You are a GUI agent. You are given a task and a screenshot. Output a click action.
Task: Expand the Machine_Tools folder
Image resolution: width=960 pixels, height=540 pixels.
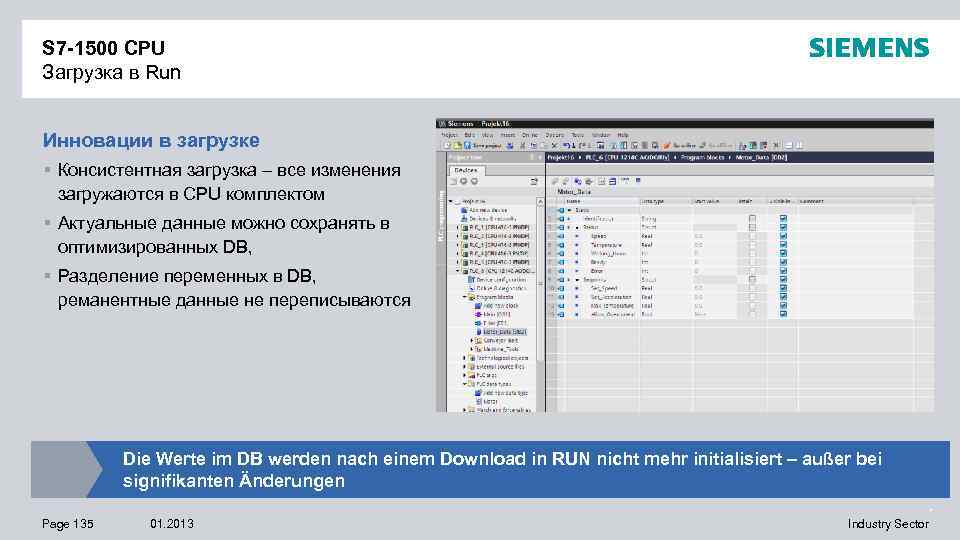coord(471,349)
